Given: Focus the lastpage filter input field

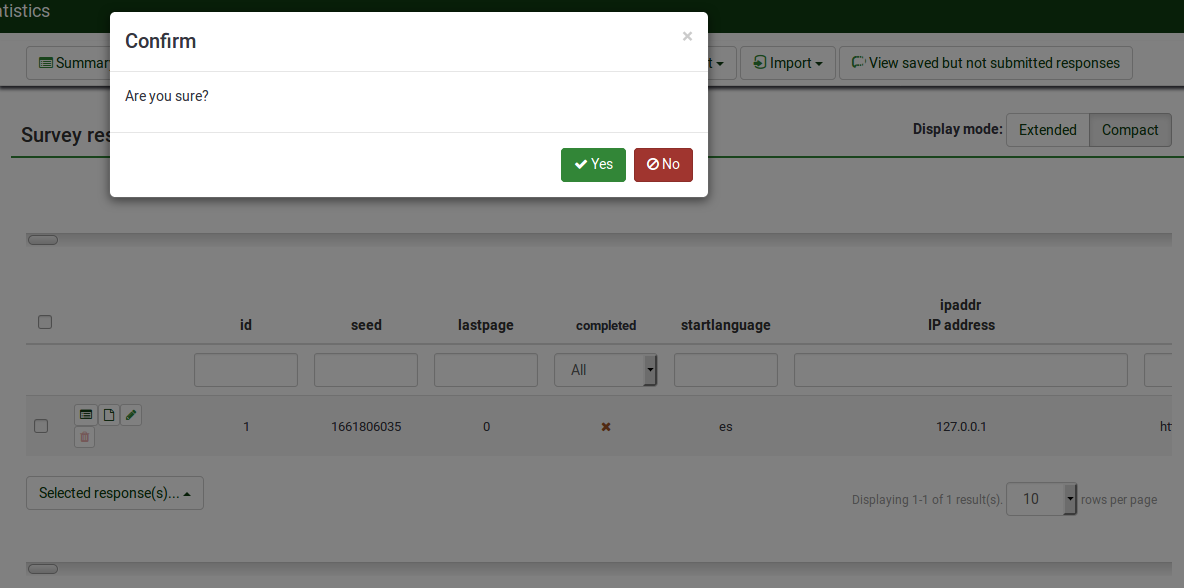Looking at the screenshot, I should pyautogui.click(x=486, y=370).
